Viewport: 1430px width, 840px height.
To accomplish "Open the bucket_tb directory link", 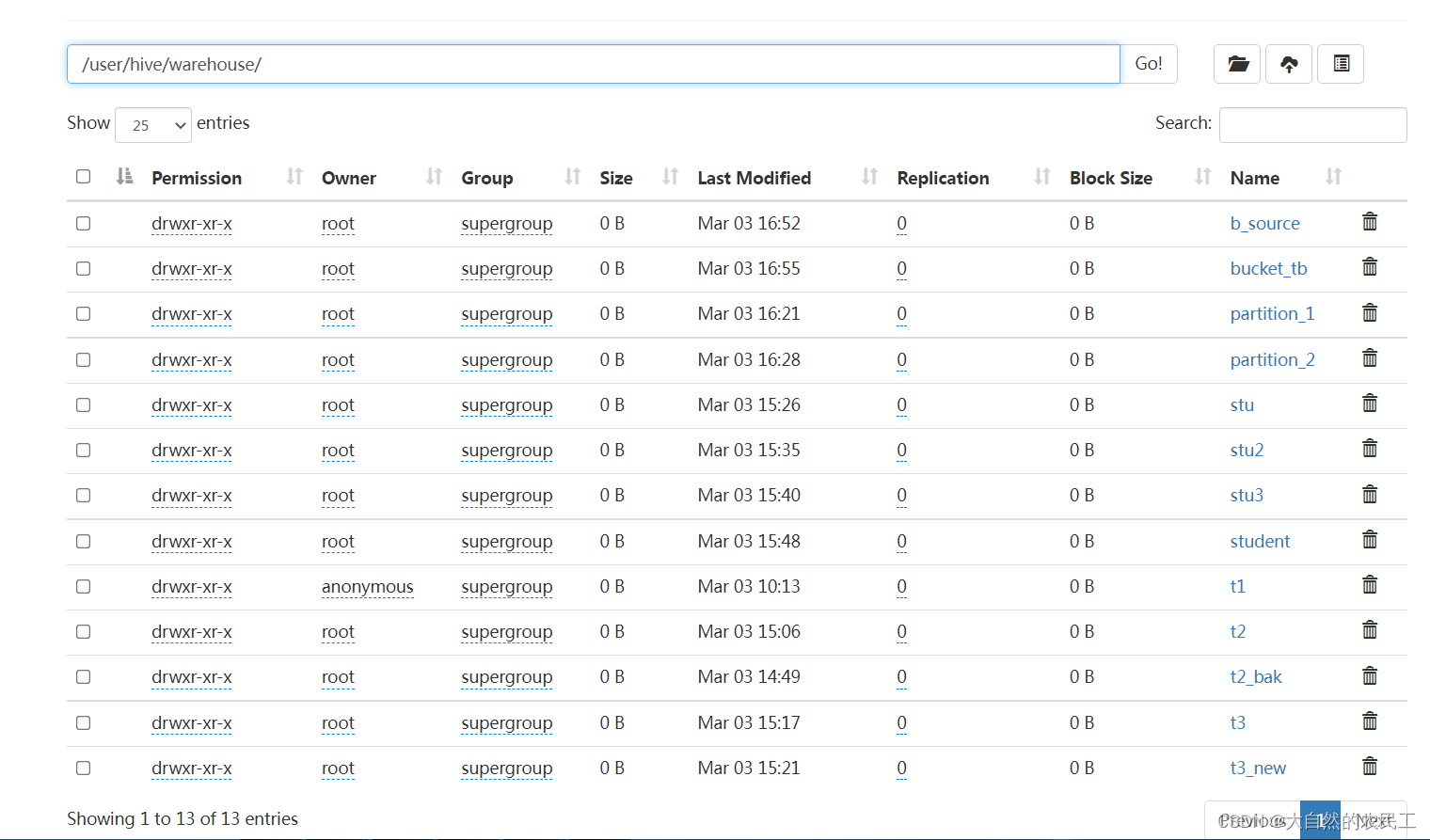I will point(1269,269).
